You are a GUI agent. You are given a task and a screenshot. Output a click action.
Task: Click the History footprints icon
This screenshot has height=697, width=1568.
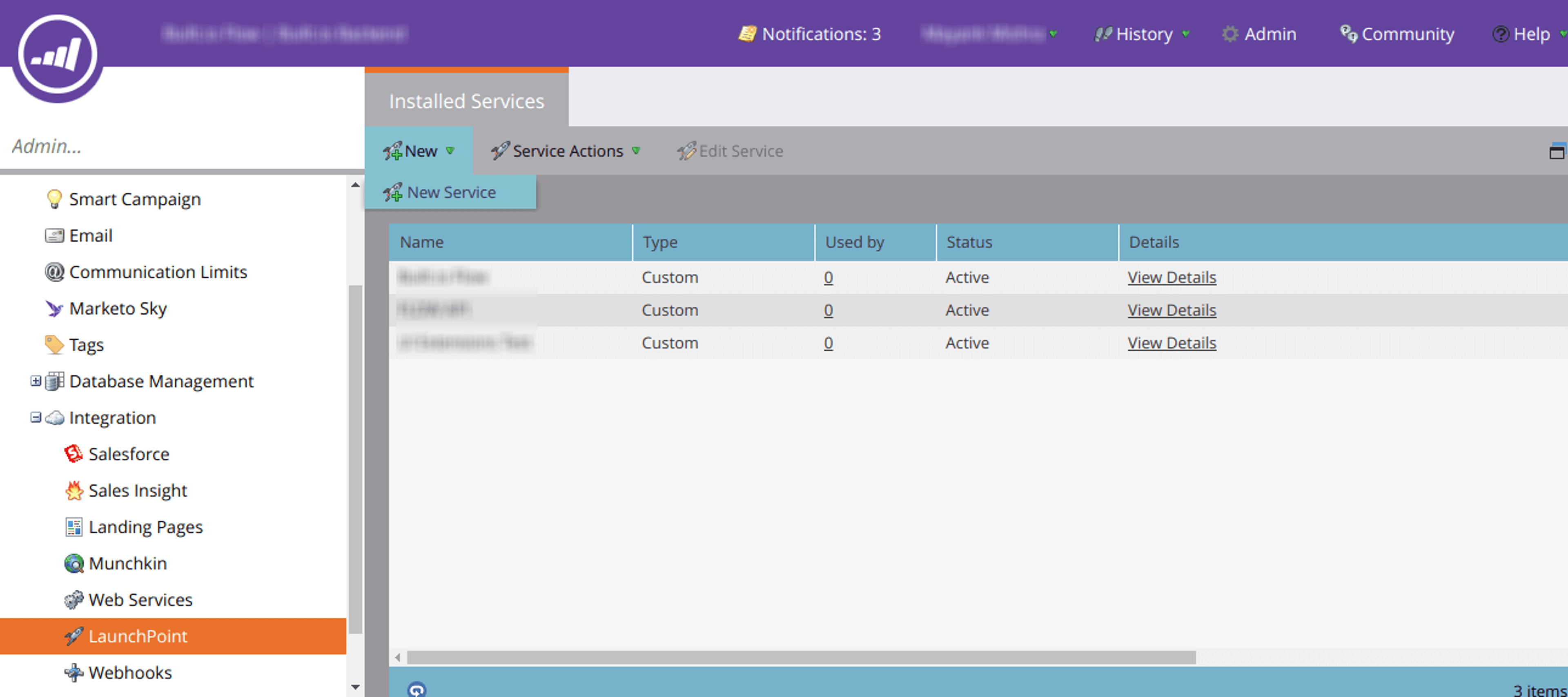point(1103,34)
